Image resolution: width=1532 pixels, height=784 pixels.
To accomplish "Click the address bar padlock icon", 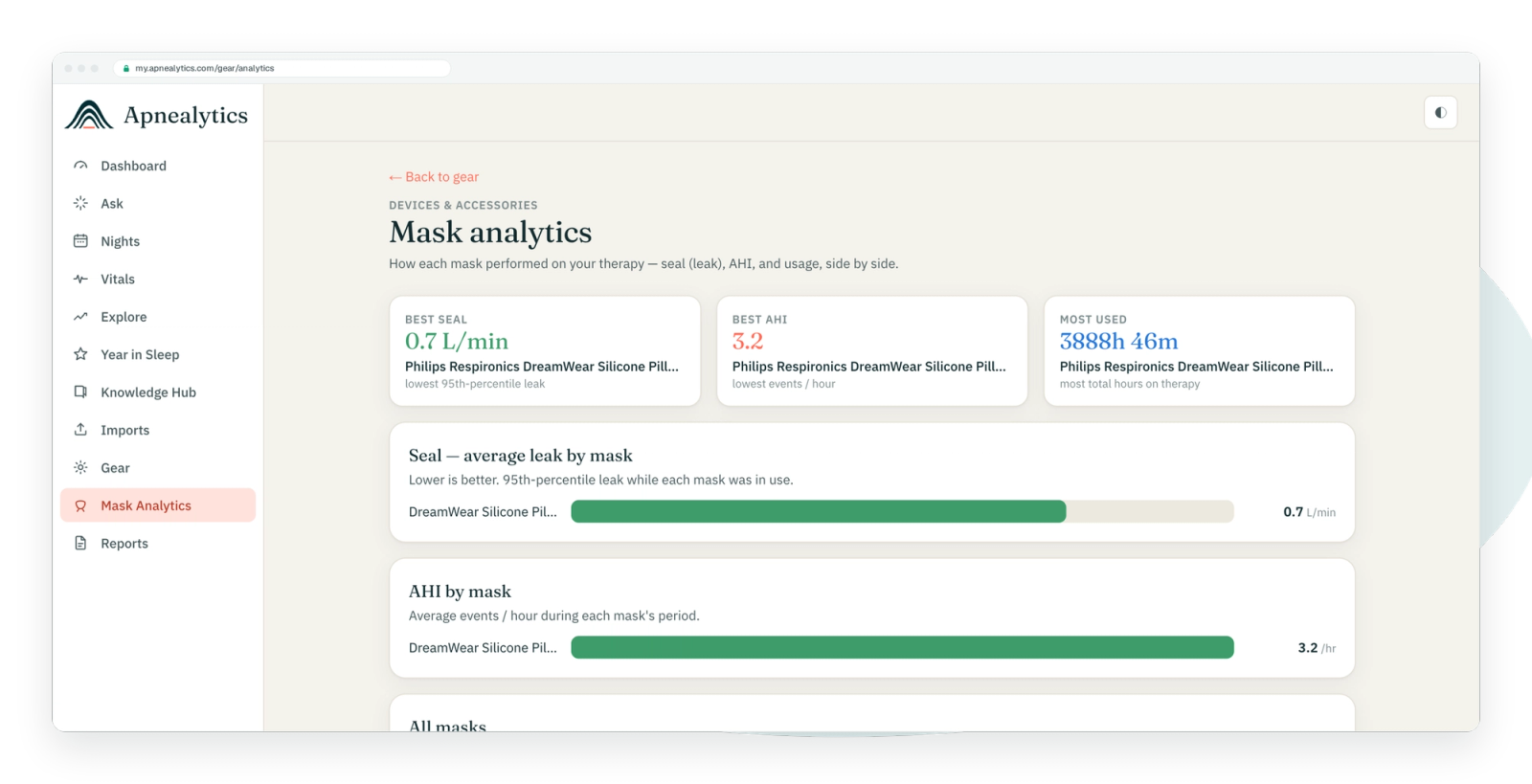I will tap(126, 68).
